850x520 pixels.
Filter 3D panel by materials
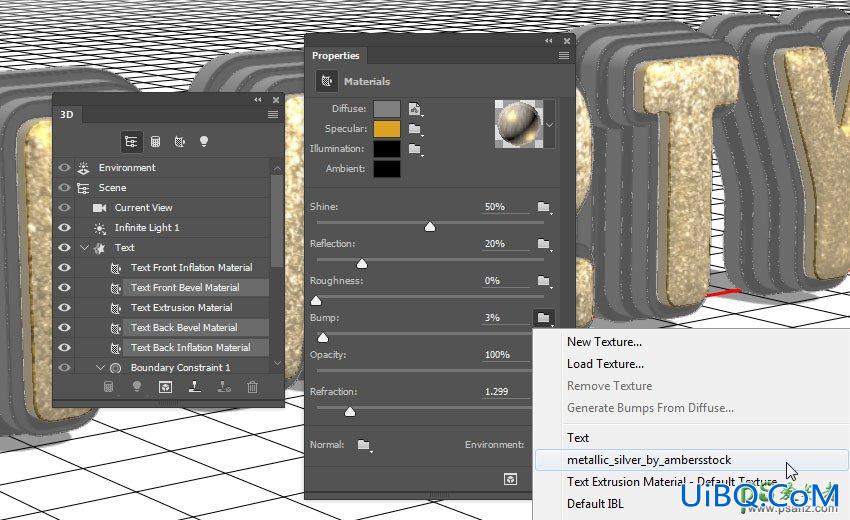pos(180,142)
